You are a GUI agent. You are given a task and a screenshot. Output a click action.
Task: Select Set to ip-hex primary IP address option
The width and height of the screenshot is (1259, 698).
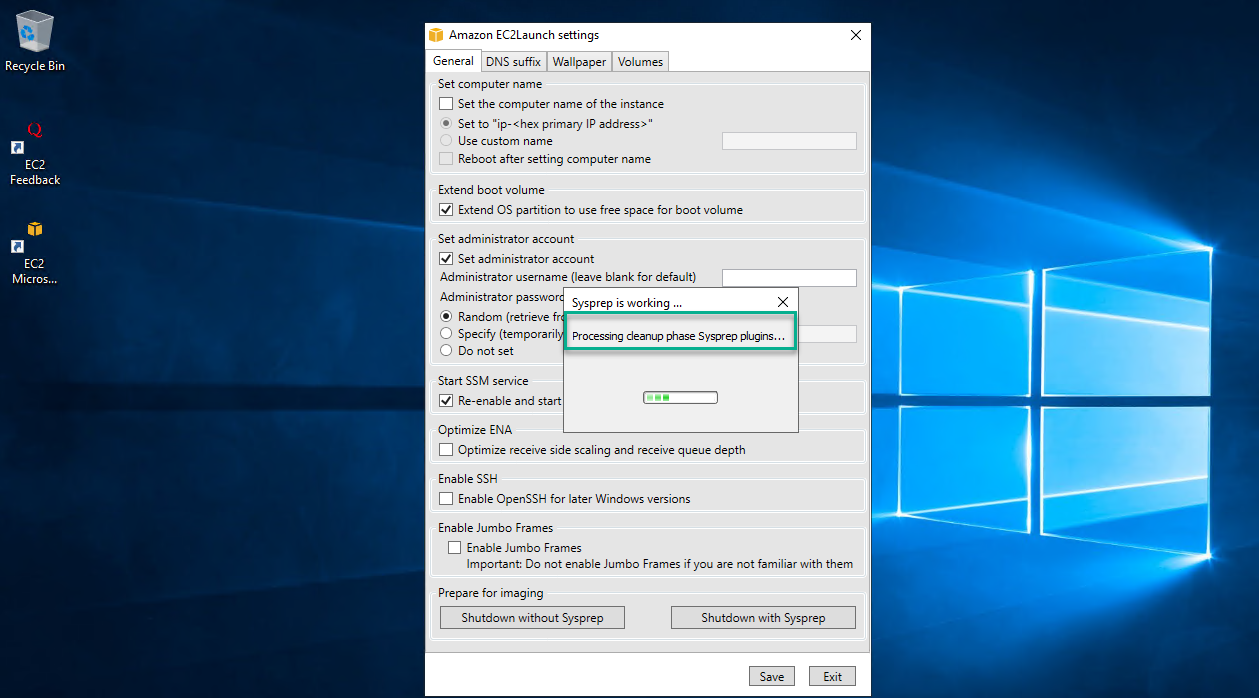[446, 124]
